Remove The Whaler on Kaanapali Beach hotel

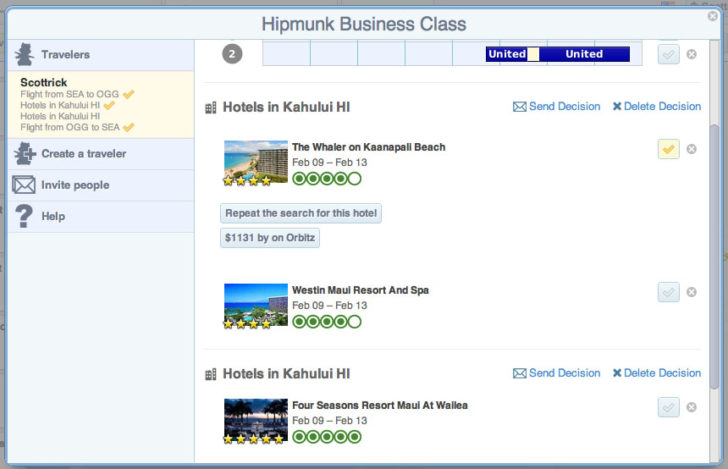[691, 149]
